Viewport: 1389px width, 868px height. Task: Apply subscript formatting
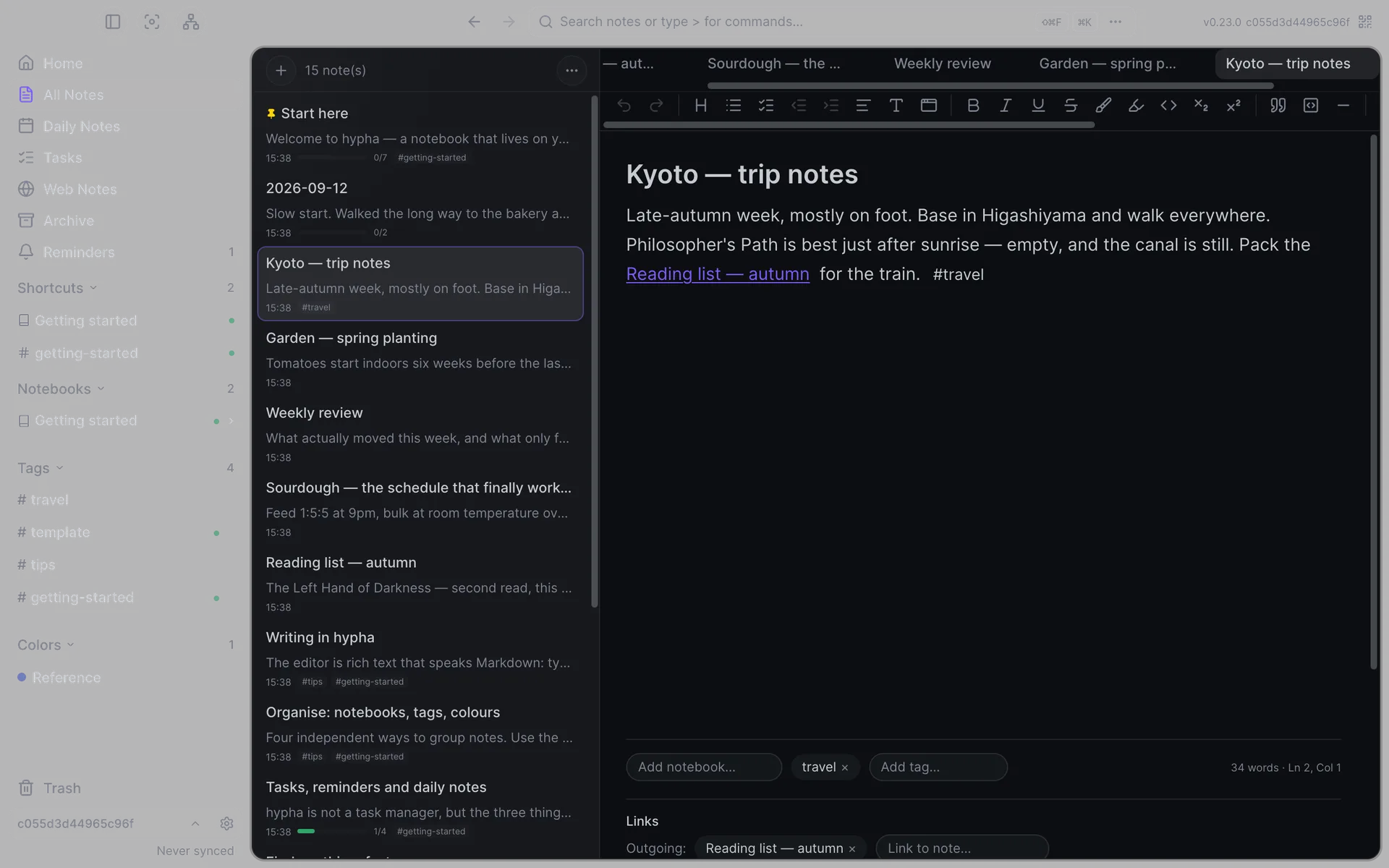pyautogui.click(x=1201, y=106)
